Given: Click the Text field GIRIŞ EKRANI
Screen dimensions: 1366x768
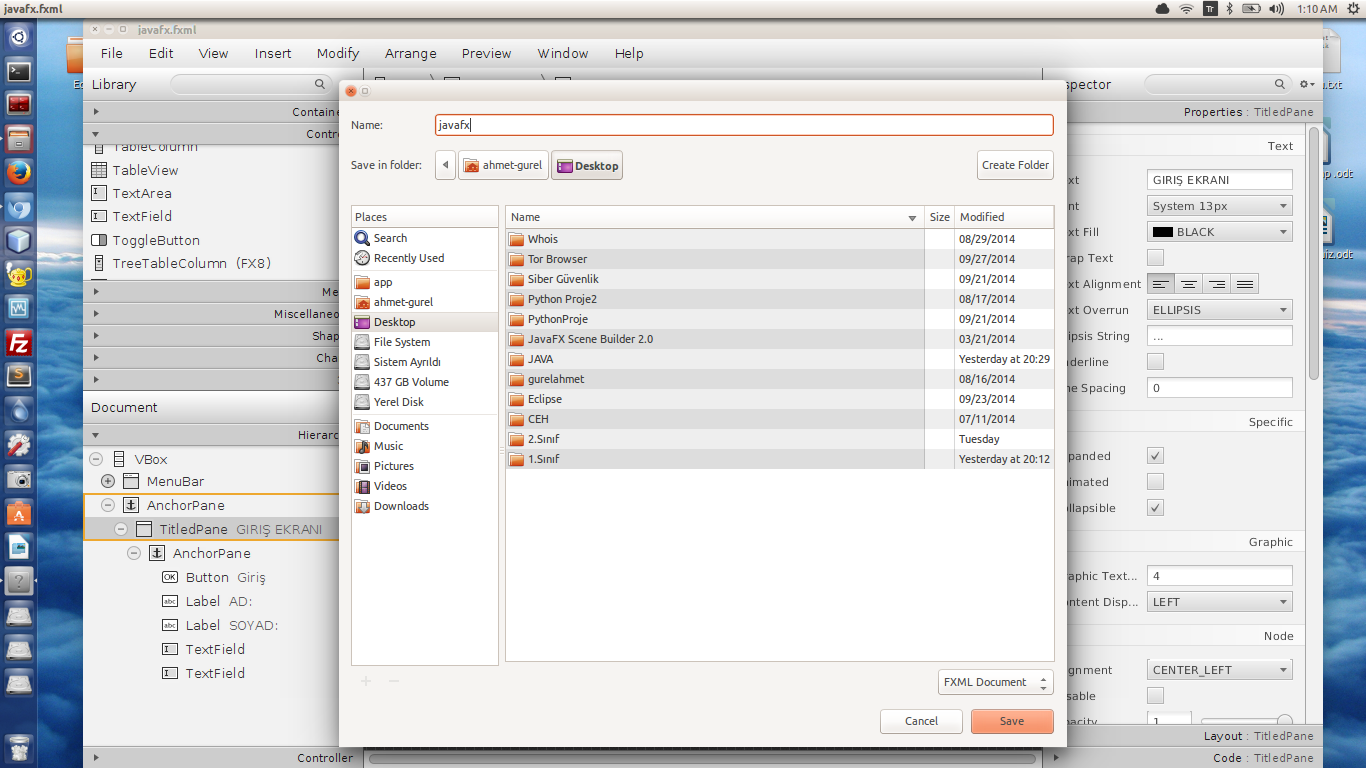Looking at the screenshot, I should 1220,180.
